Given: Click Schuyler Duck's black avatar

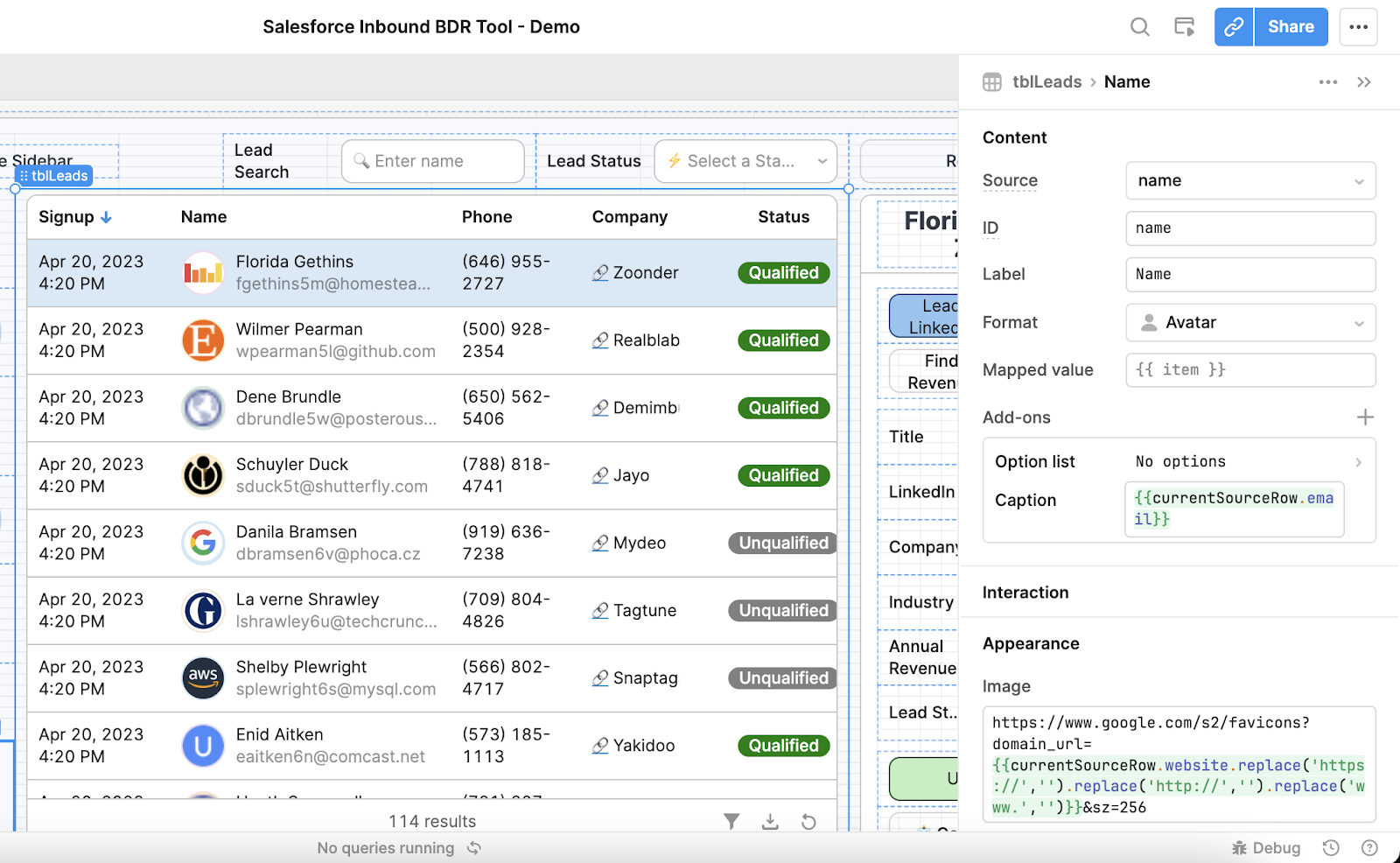Looking at the screenshot, I should coord(203,475).
